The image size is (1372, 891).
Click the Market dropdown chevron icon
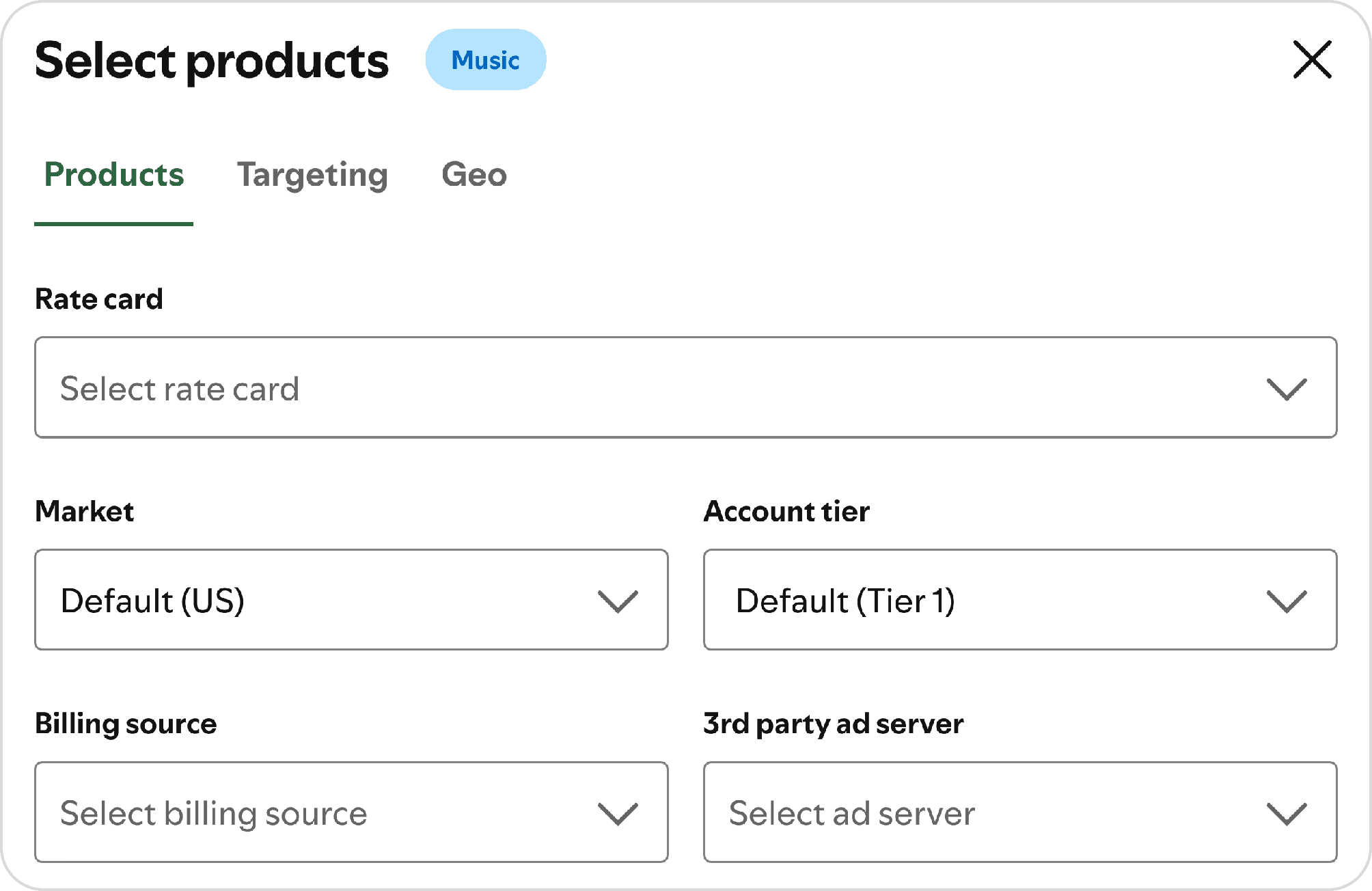pyautogui.click(x=618, y=601)
